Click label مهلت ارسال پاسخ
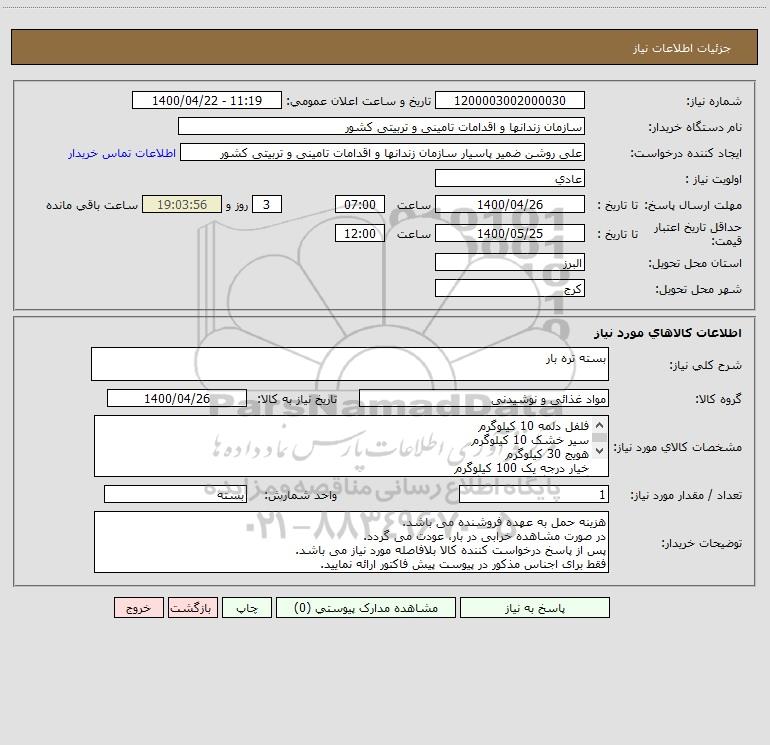 coord(693,205)
